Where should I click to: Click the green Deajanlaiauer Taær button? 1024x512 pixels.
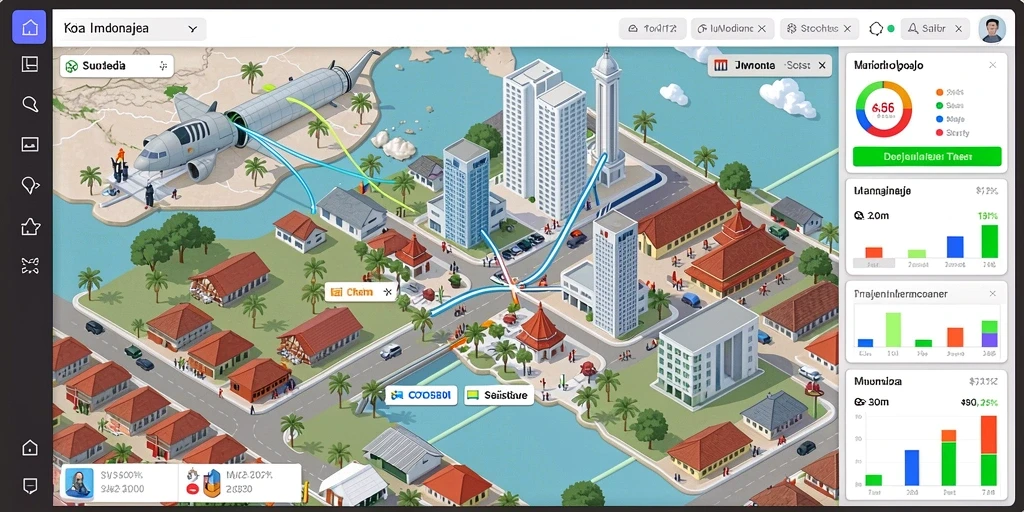927,157
